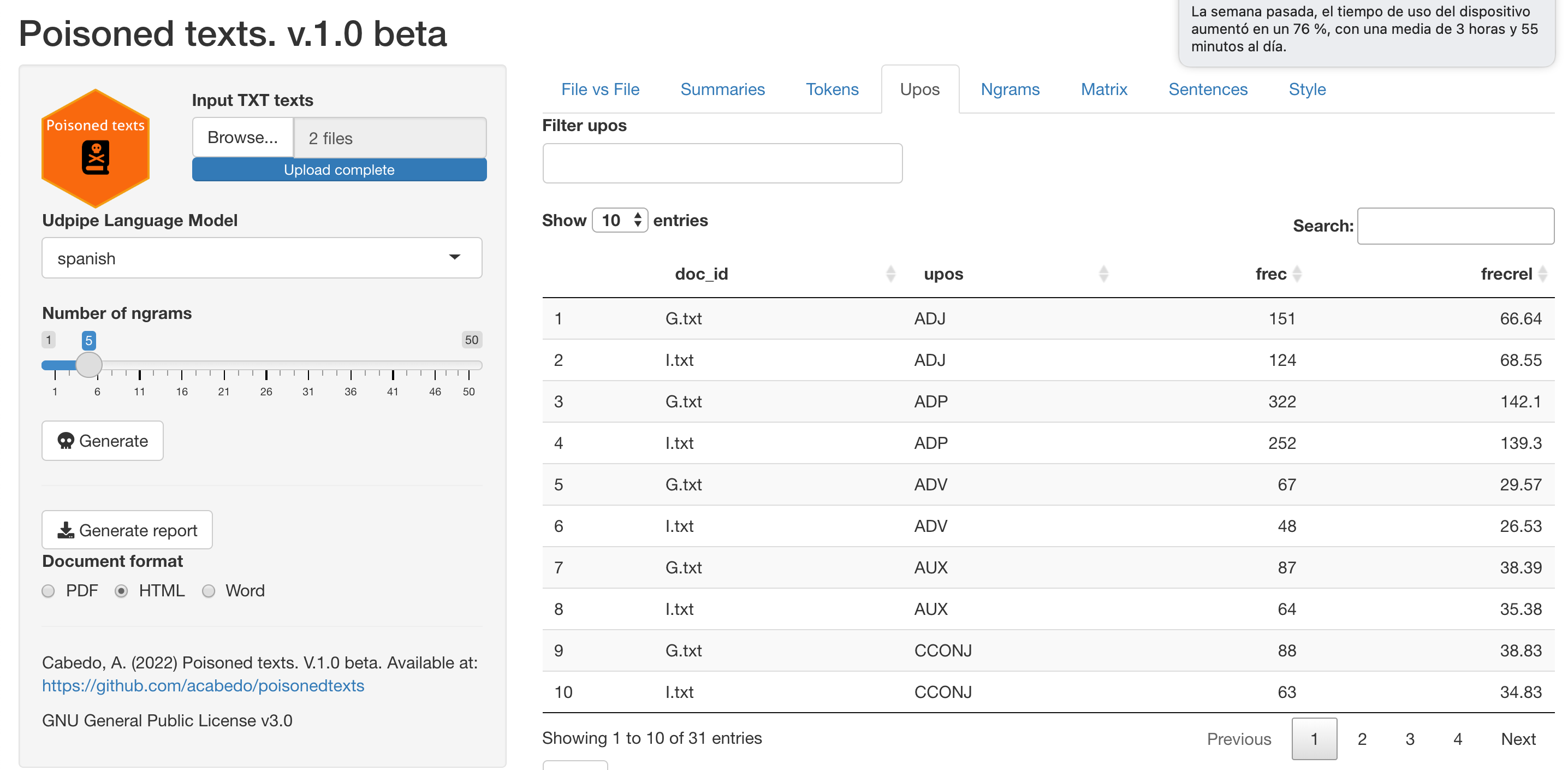Sort table by upos column arrows
Screen dimensions: 1568x770
[x=1103, y=274]
